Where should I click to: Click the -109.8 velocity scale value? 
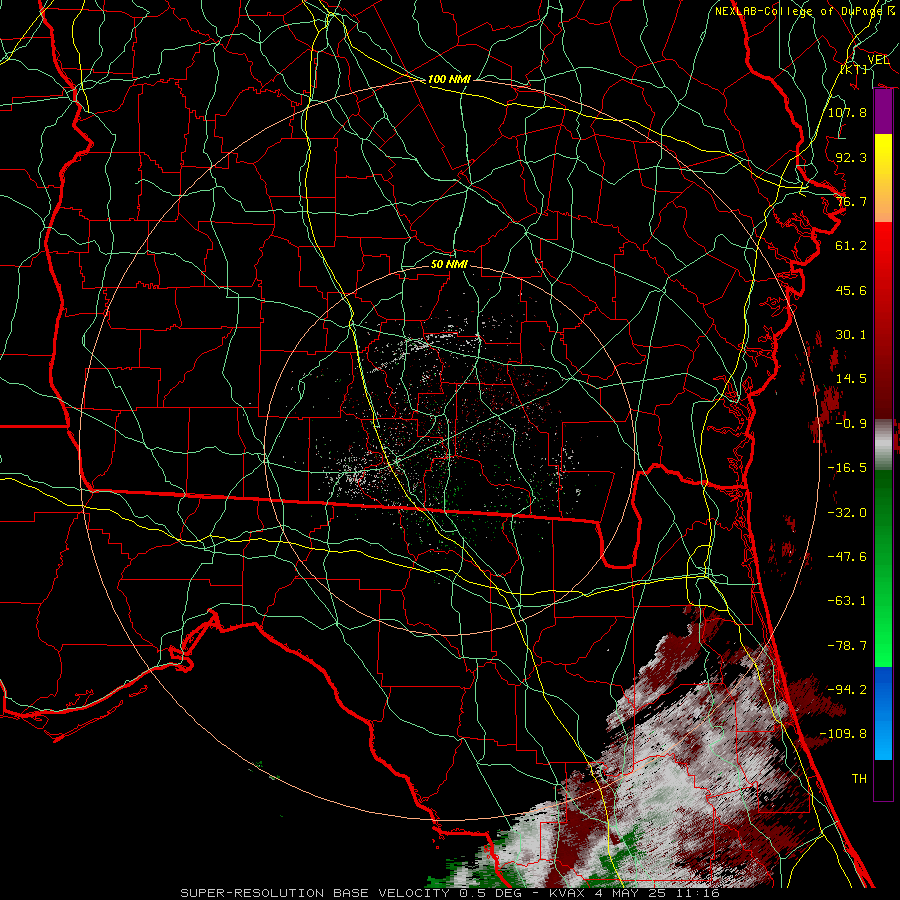click(843, 734)
